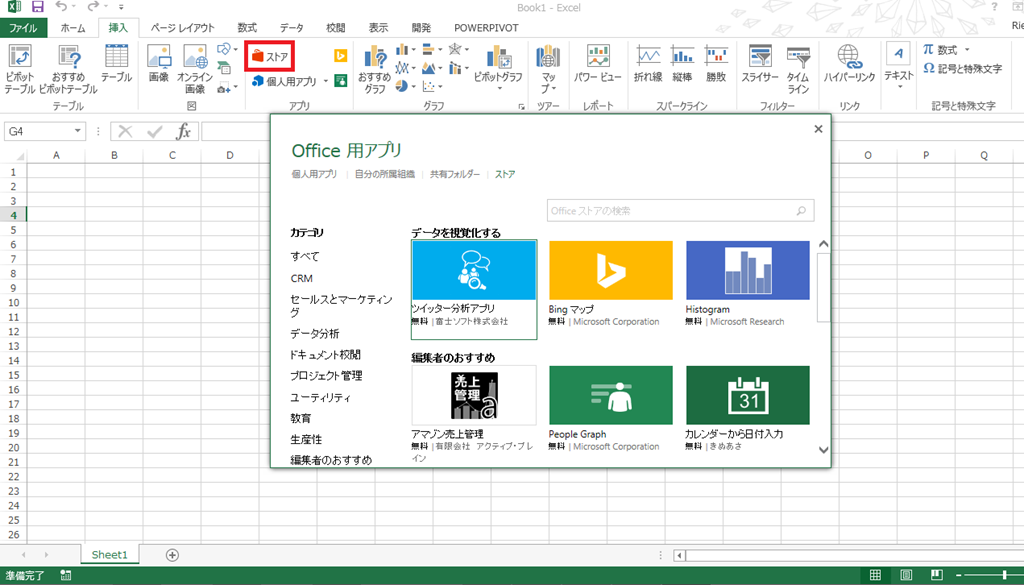Click the 画像 insert picture icon
The image size is (1024, 585).
pos(159,63)
